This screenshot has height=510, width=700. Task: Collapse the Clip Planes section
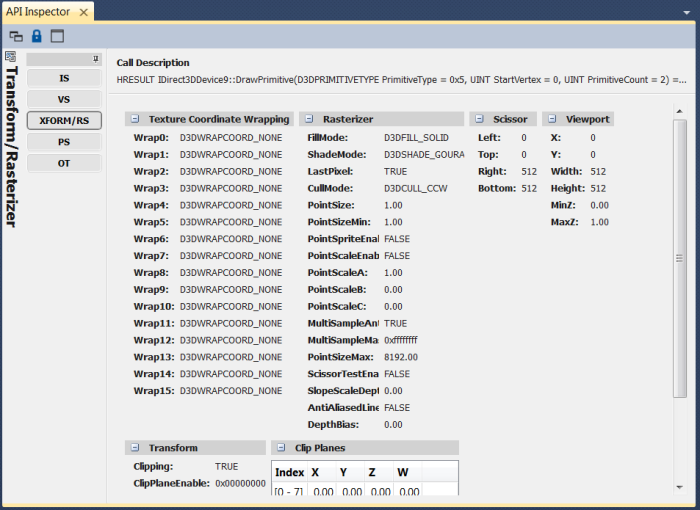click(281, 448)
